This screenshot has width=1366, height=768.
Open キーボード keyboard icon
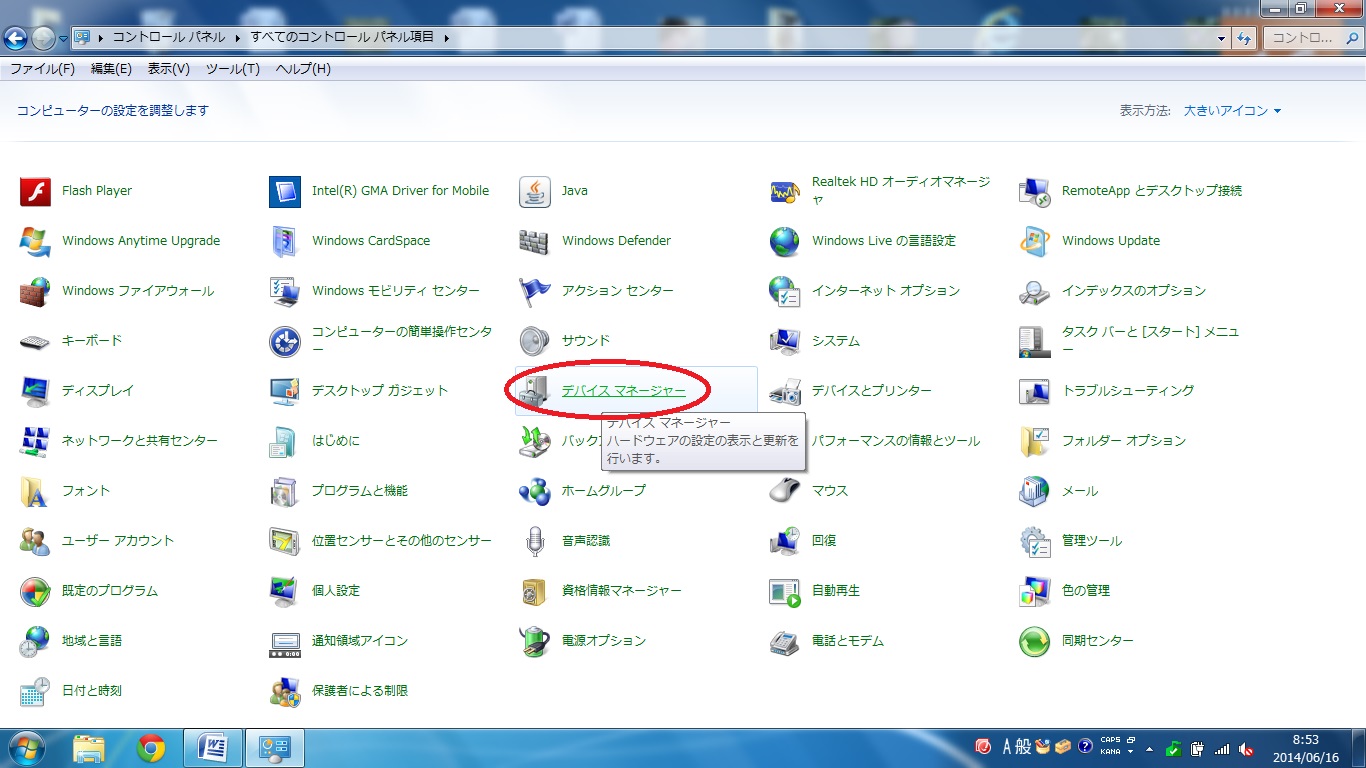click(x=35, y=341)
